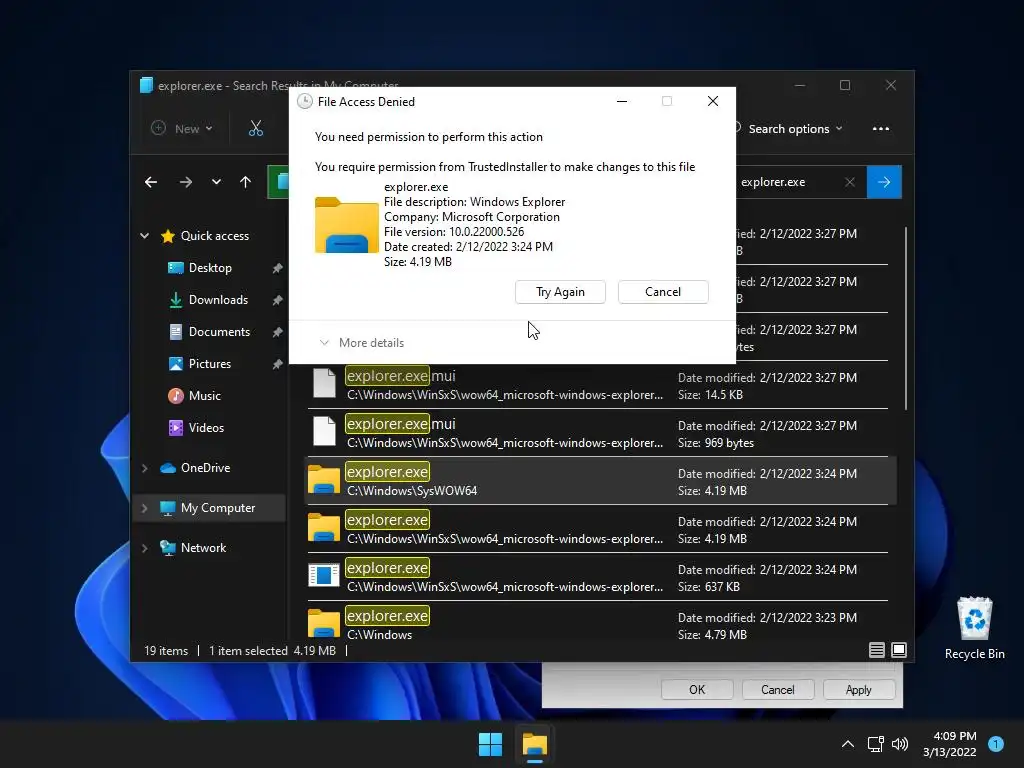Click the blank page icon of the 14.5 KB result

point(324,383)
